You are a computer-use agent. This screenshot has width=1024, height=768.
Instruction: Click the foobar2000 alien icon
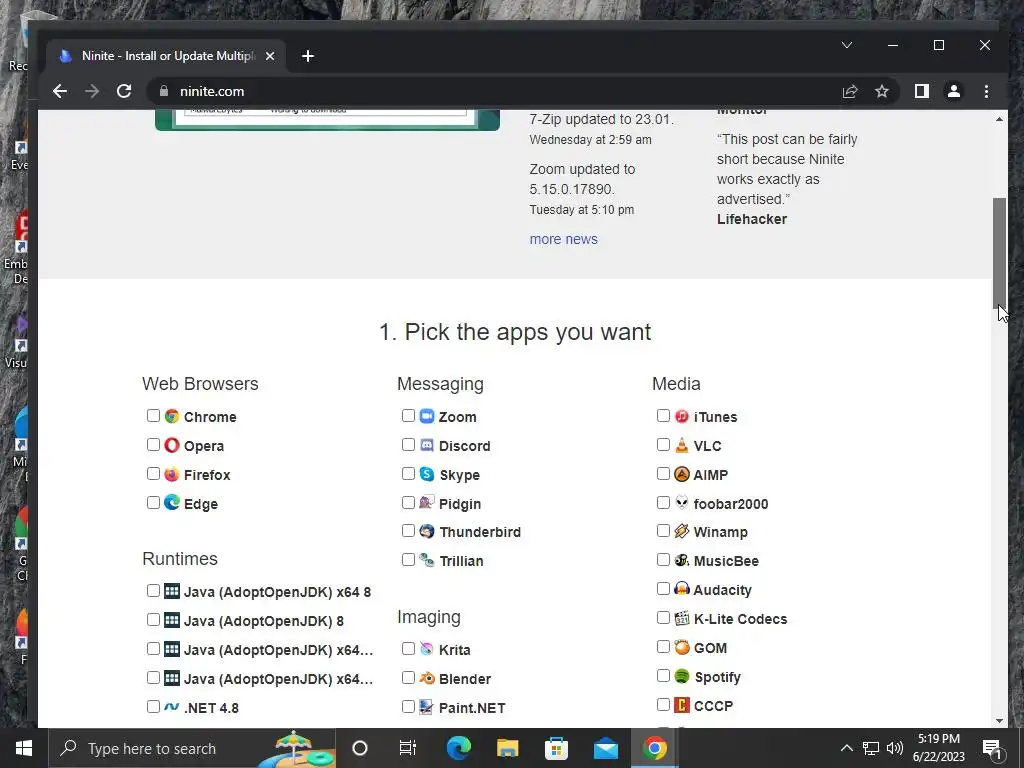(x=682, y=503)
